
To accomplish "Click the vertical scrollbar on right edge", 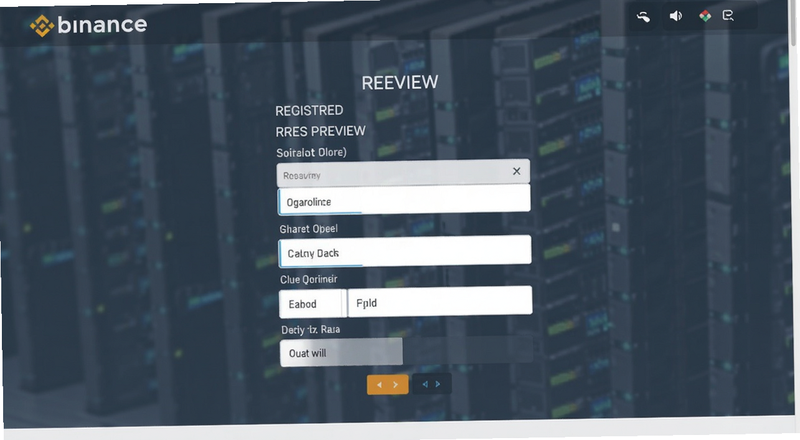I will (792, 23).
